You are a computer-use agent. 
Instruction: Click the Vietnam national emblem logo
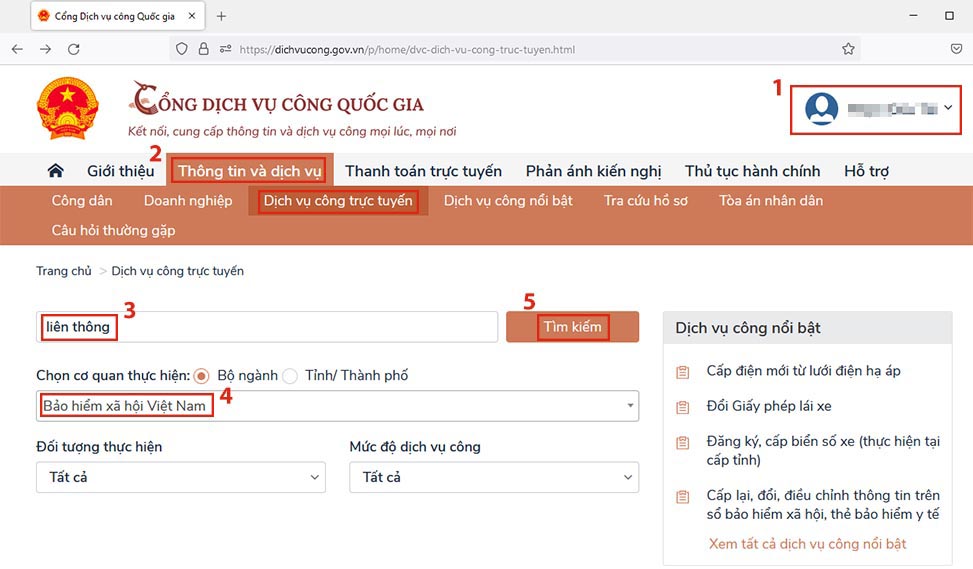point(68,108)
